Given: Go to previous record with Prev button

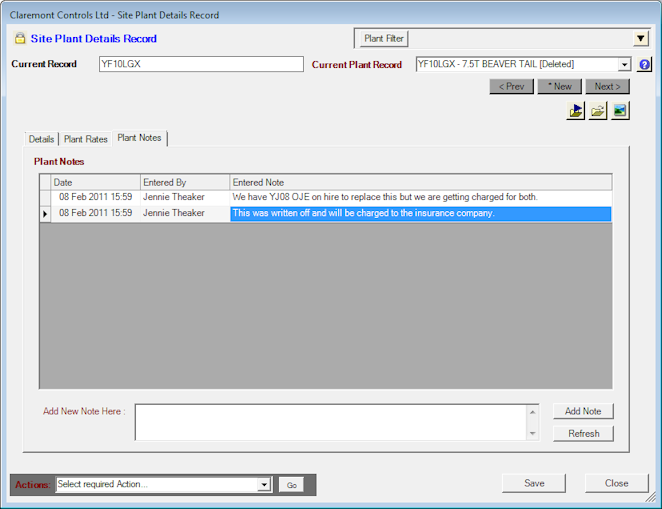Looking at the screenshot, I should click(x=511, y=87).
